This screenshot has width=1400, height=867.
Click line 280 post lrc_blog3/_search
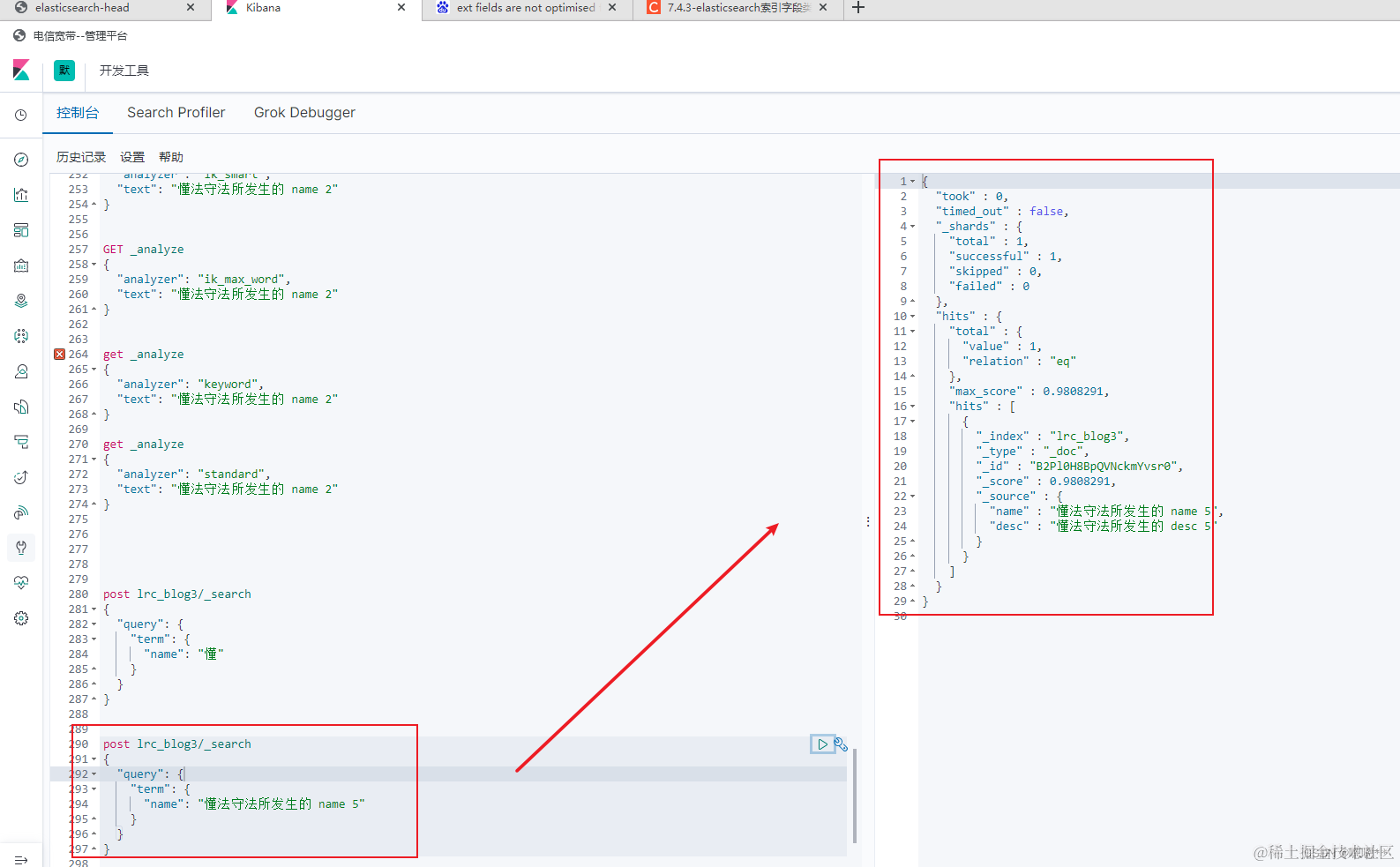(177, 594)
